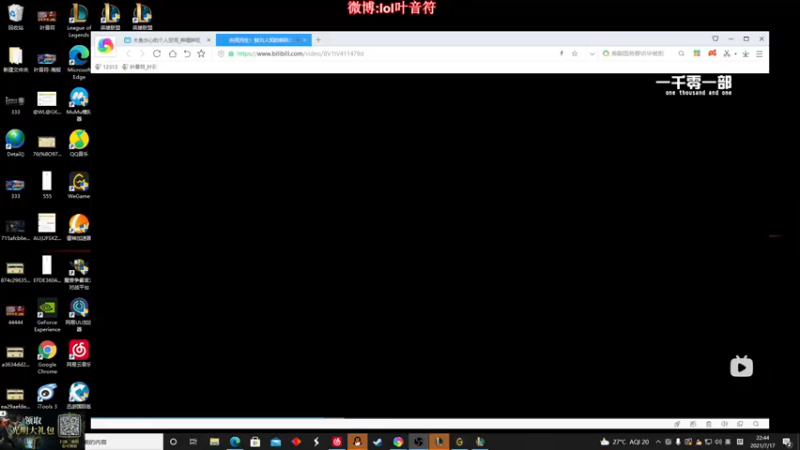Switch to OBS on the taskbar
Screen dimensions: 800x450
pyautogui.click(x=418, y=442)
